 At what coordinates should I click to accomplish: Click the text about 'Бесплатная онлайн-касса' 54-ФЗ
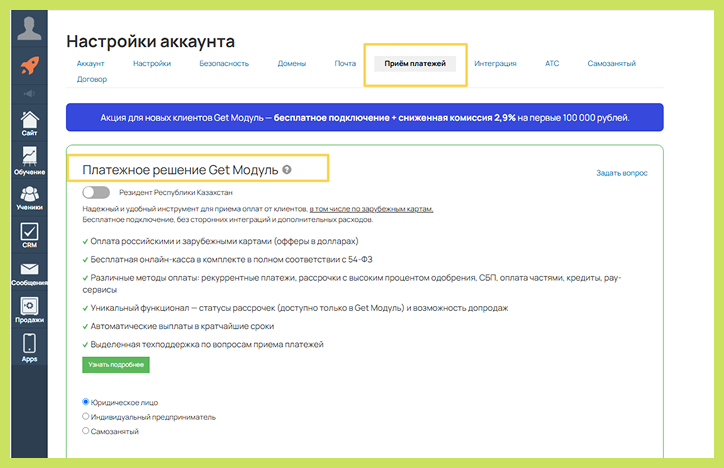tap(231, 259)
